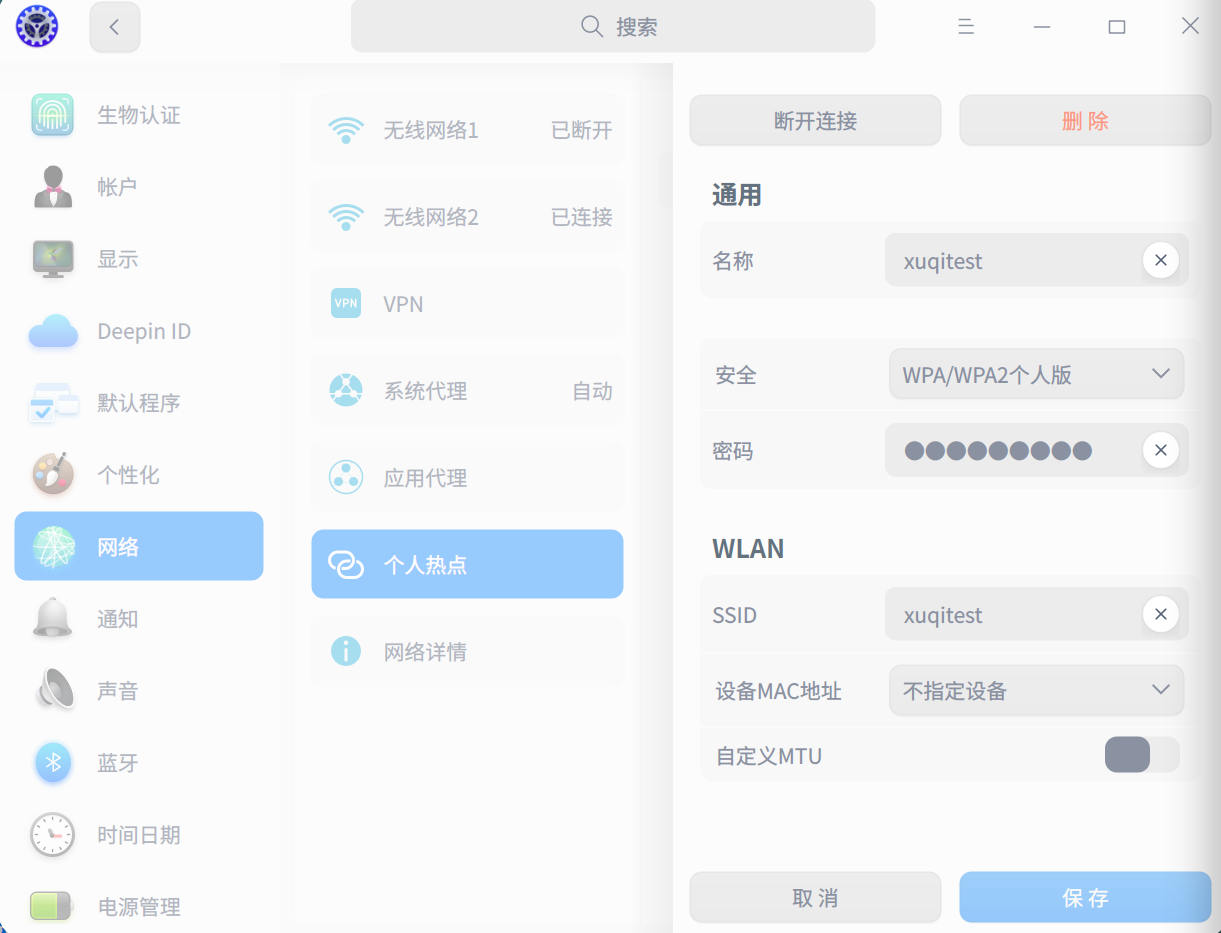Image resolution: width=1221 pixels, height=933 pixels.
Task: Click into the 名称 text field
Action: point(1036,261)
